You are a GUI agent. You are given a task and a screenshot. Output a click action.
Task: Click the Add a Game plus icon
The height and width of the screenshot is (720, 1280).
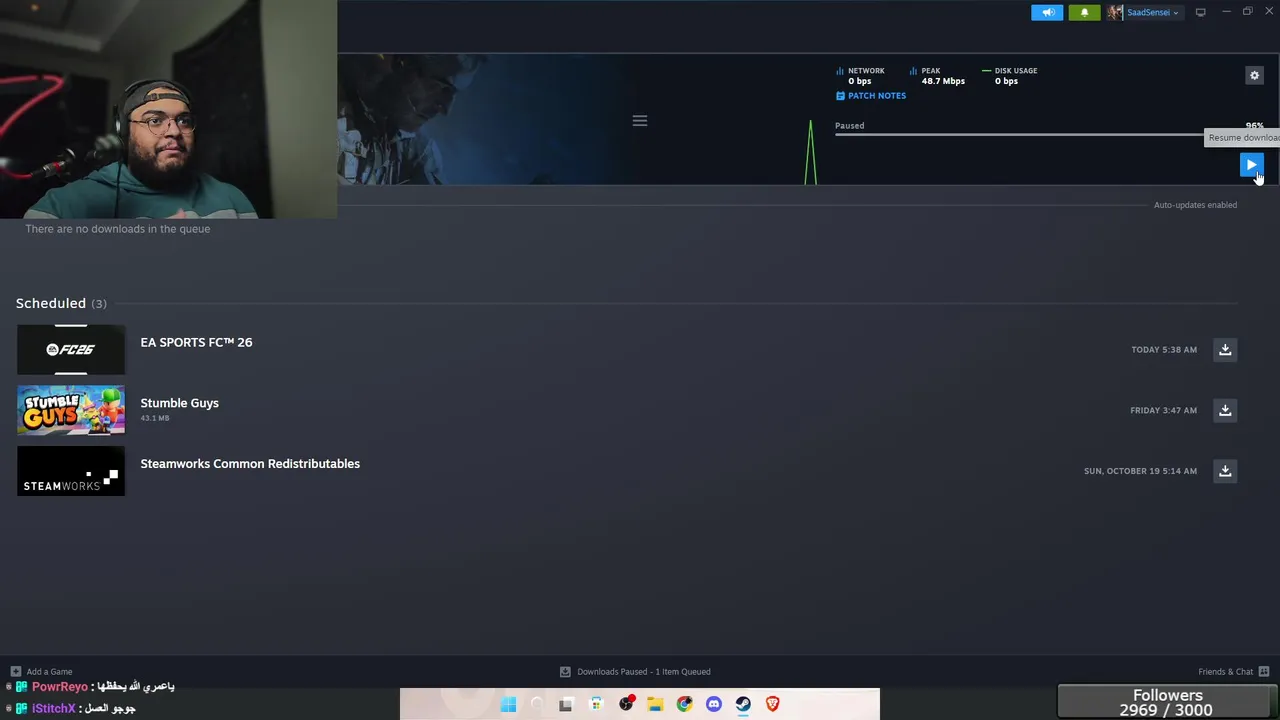click(x=15, y=672)
